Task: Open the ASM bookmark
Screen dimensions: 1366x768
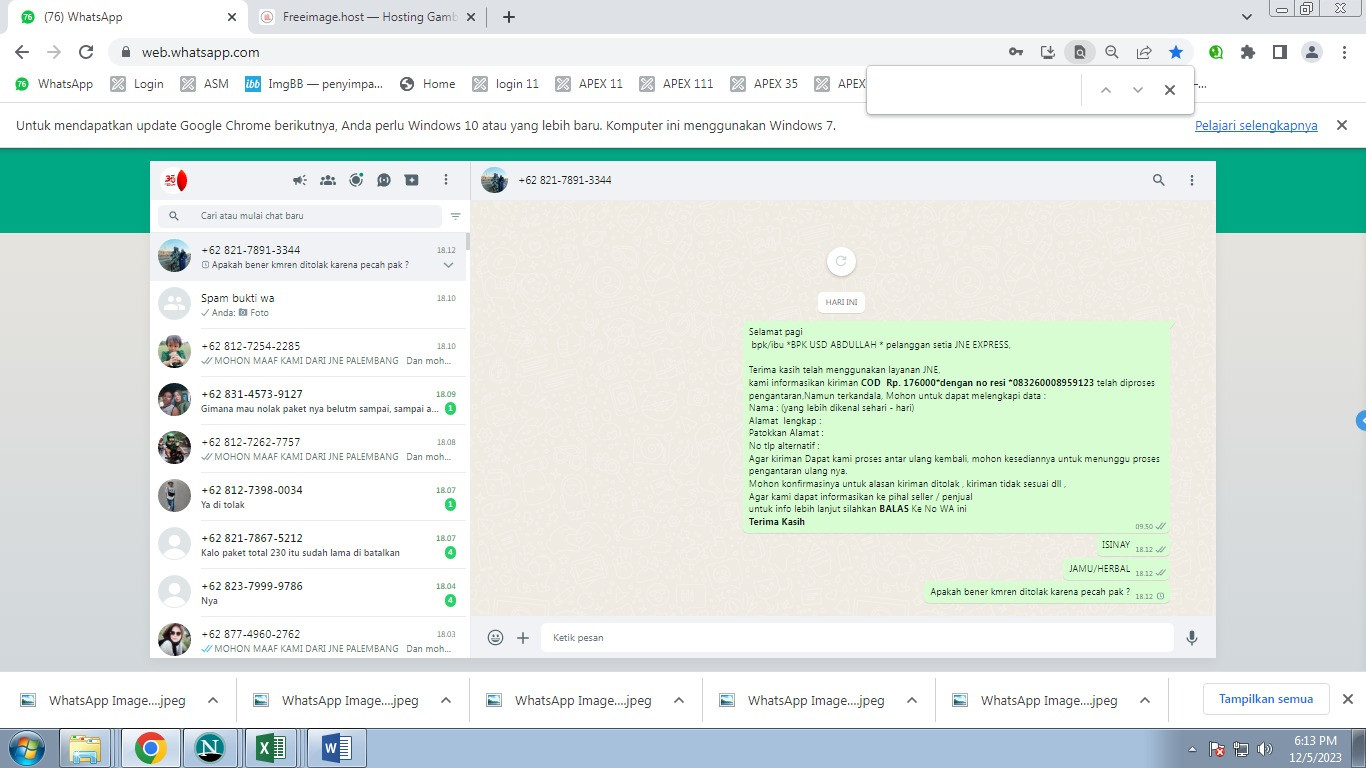Action: coord(205,84)
